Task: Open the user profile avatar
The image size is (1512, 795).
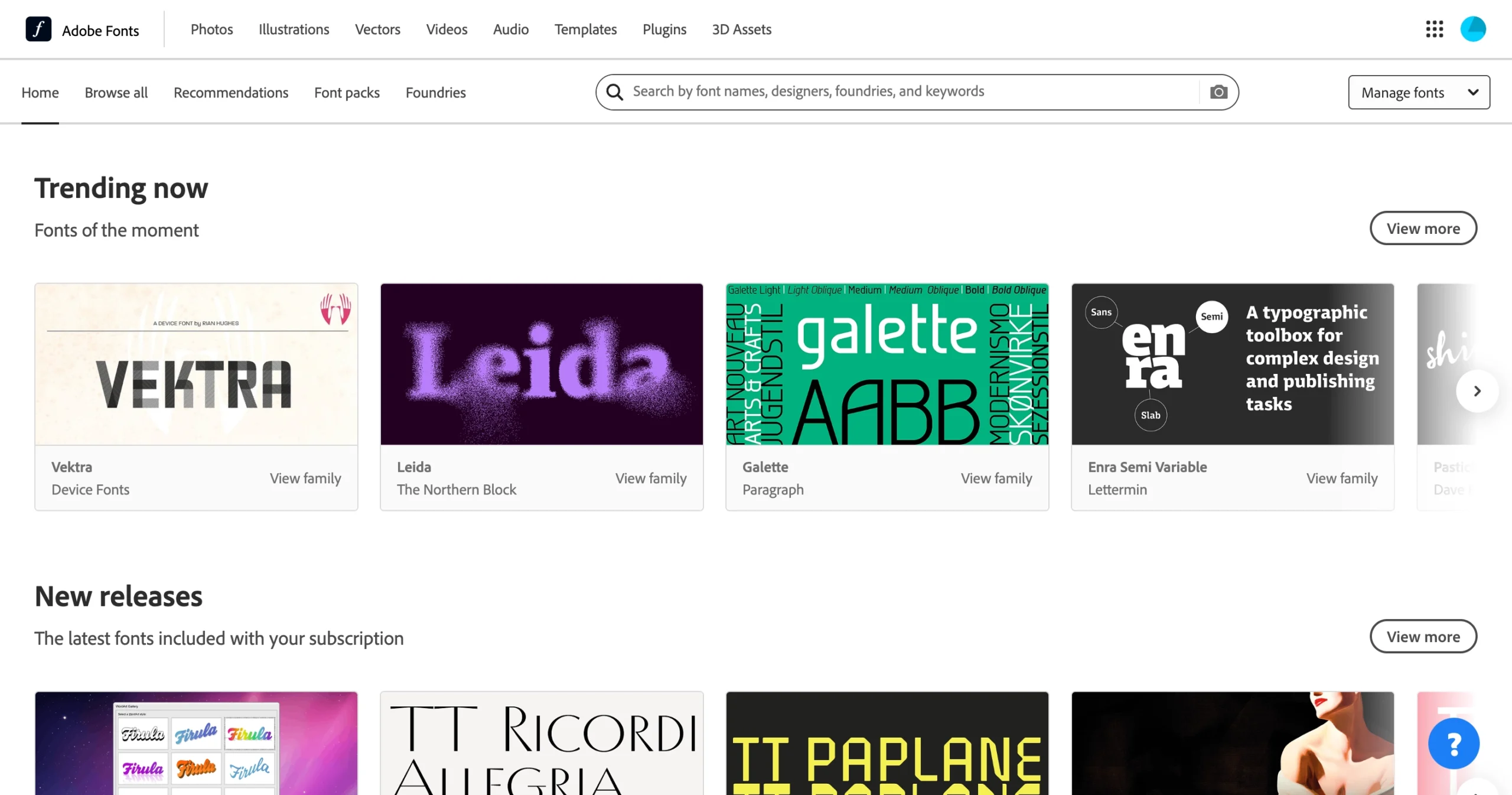Action: [1473, 29]
